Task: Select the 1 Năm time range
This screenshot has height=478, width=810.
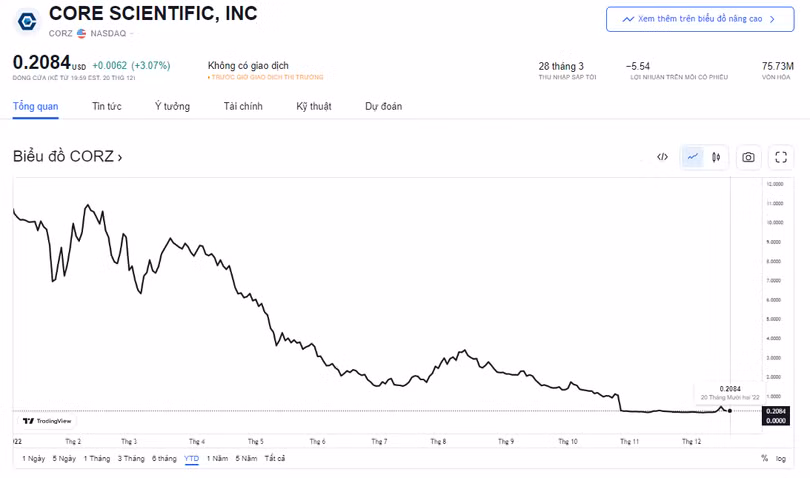Action: [217, 458]
